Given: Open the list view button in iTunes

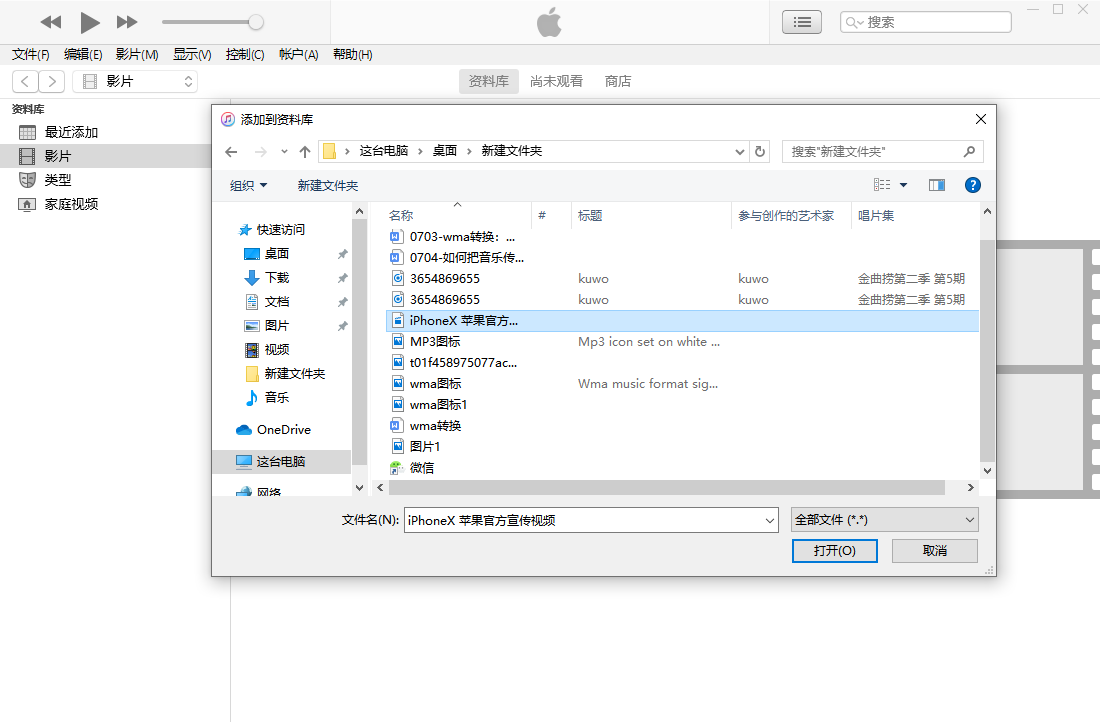Looking at the screenshot, I should click(802, 22).
